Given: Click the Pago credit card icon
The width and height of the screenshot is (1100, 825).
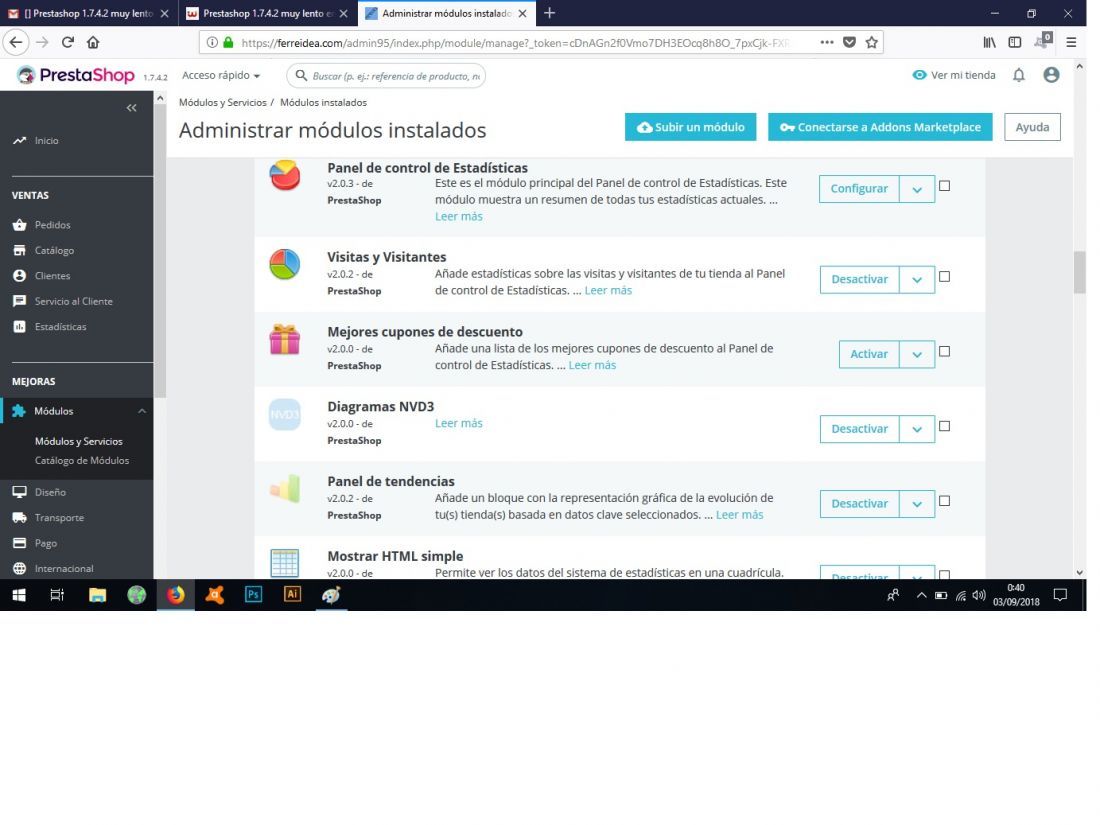Looking at the screenshot, I should (20, 543).
